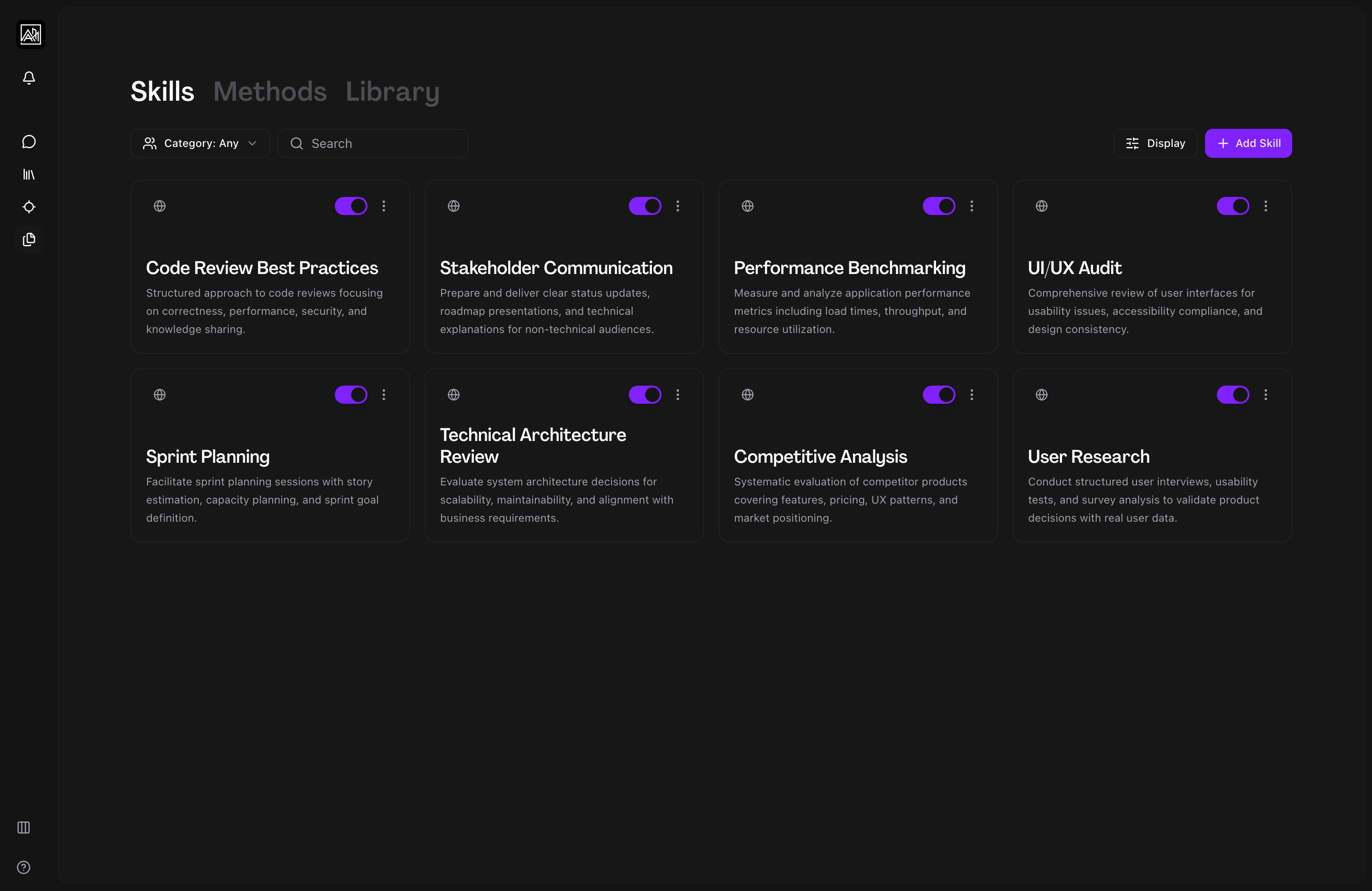This screenshot has width=1372, height=891.
Task: Open notifications bell in sidebar
Action: pyautogui.click(x=29, y=78)
